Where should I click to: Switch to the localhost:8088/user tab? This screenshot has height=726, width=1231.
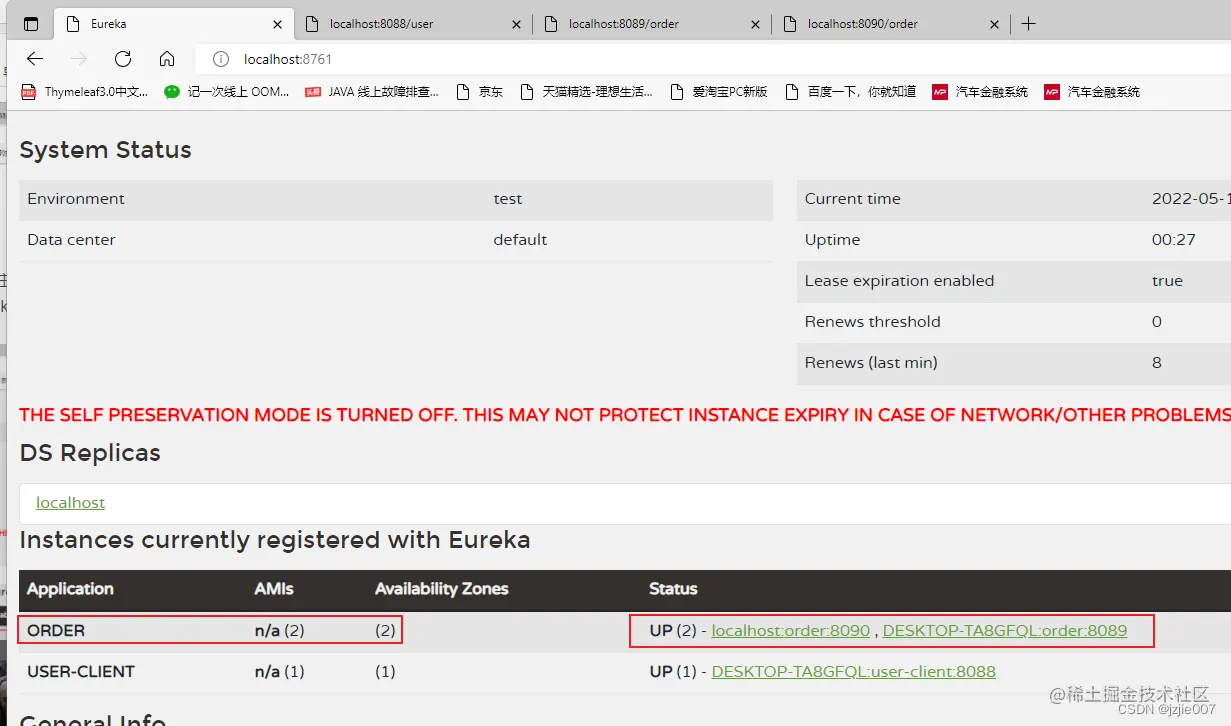point(413,23)
